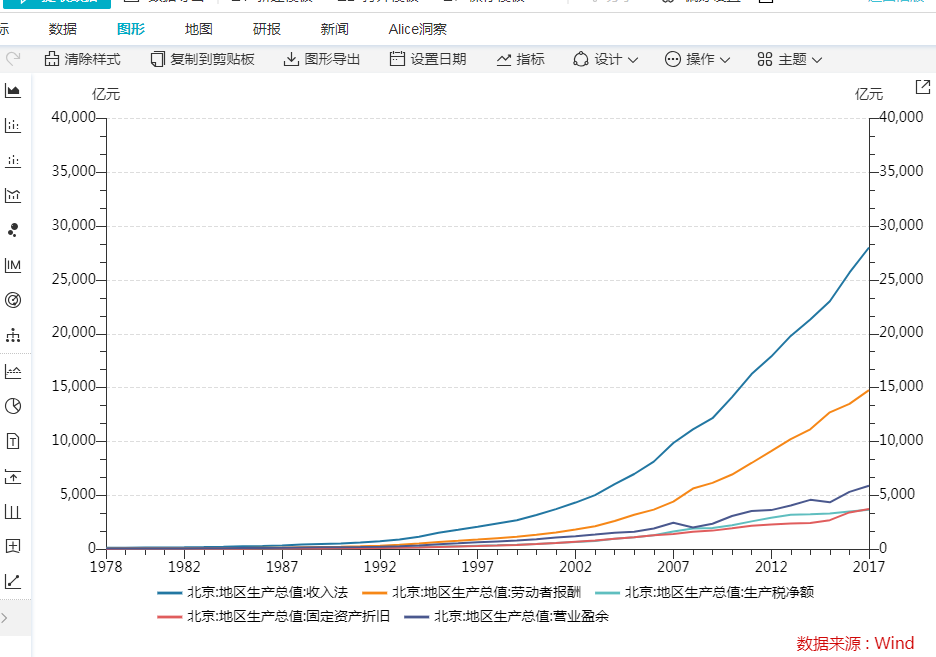Viewport: 936px width, 657px height.
Task: Click 清除样式 to clear styles
Action: (x=82, y=59)
